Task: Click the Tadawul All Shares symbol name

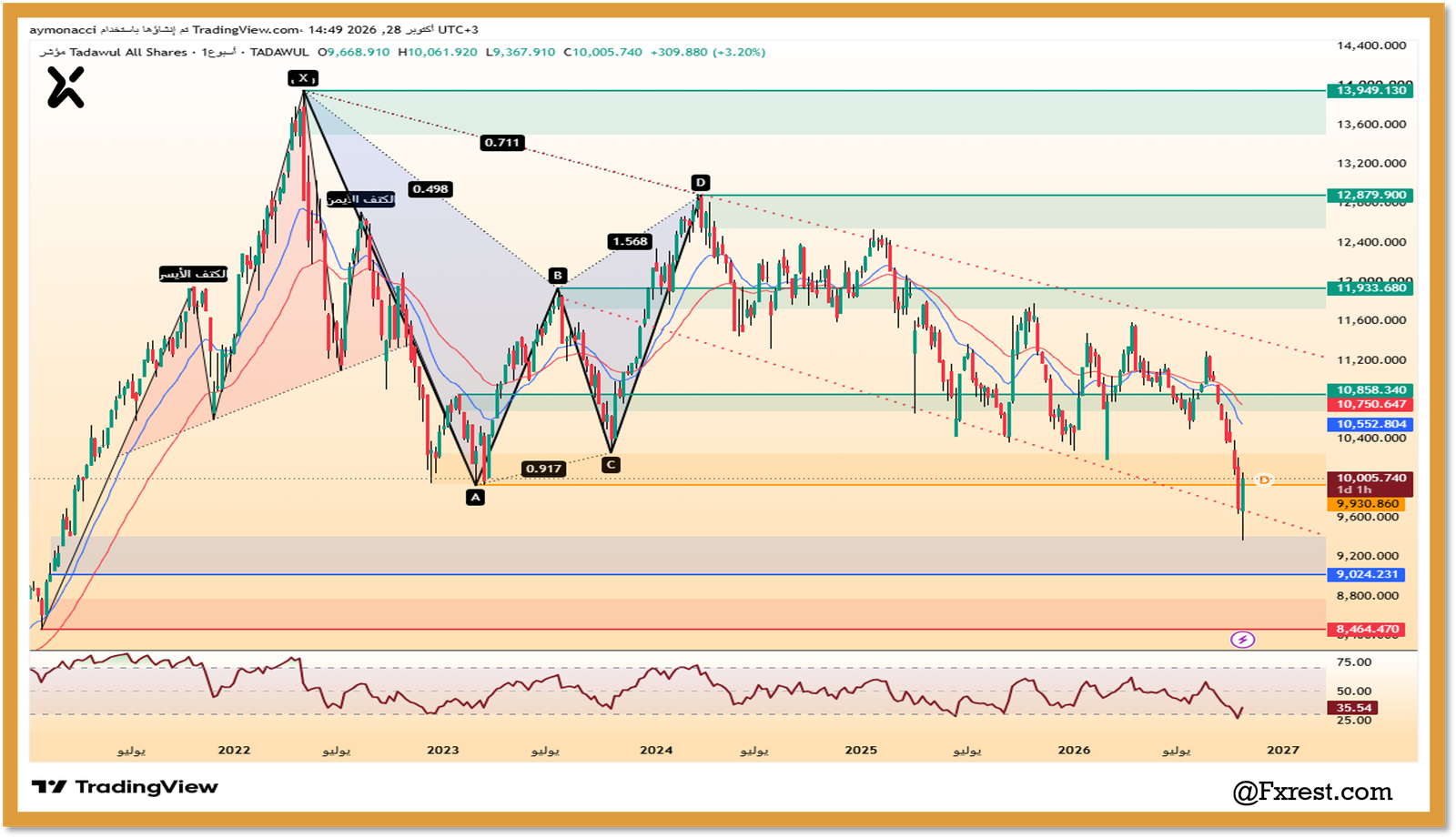Action: point(128,52)
